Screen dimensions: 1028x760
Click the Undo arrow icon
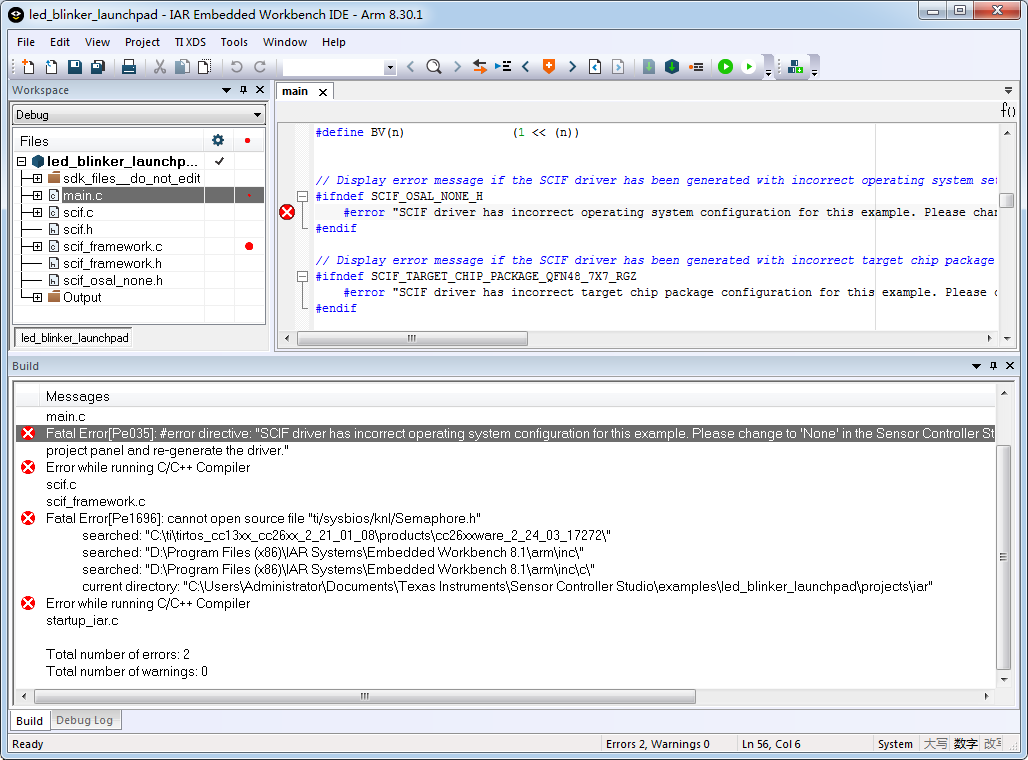tap(237, 66)
